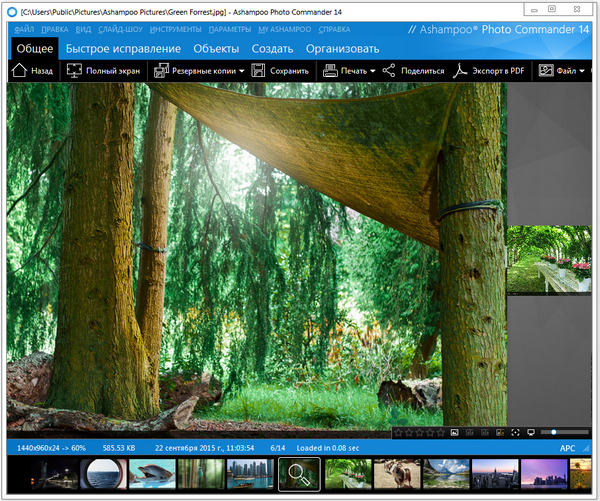The height and width of the screenshot is (501, 600).
Task: Open the Организовать tab
Action: [x=342, y=48]
